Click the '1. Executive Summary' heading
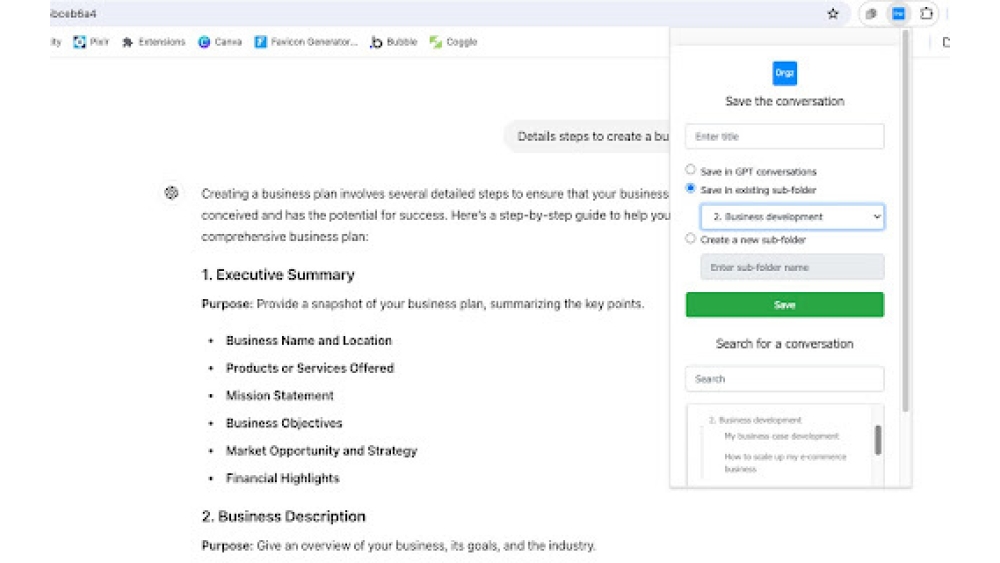The height and width of the screenshot is (563, 1000). 278,275
